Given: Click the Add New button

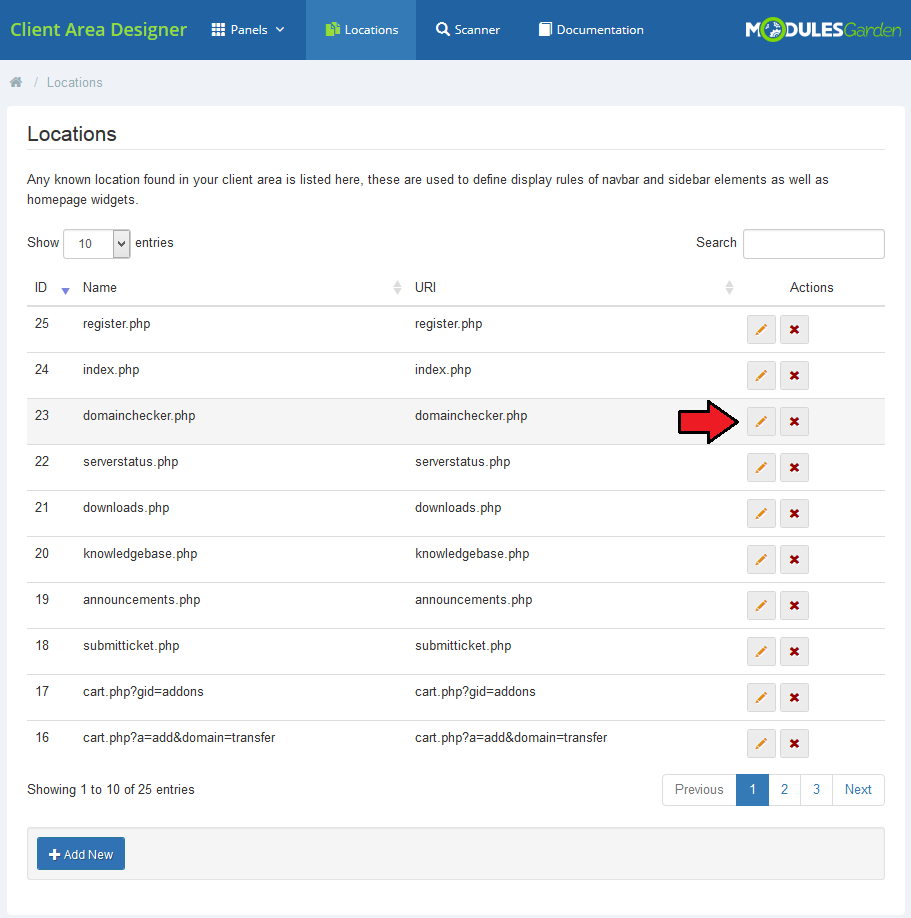Looking at the screenshot, I should [81, 854].
